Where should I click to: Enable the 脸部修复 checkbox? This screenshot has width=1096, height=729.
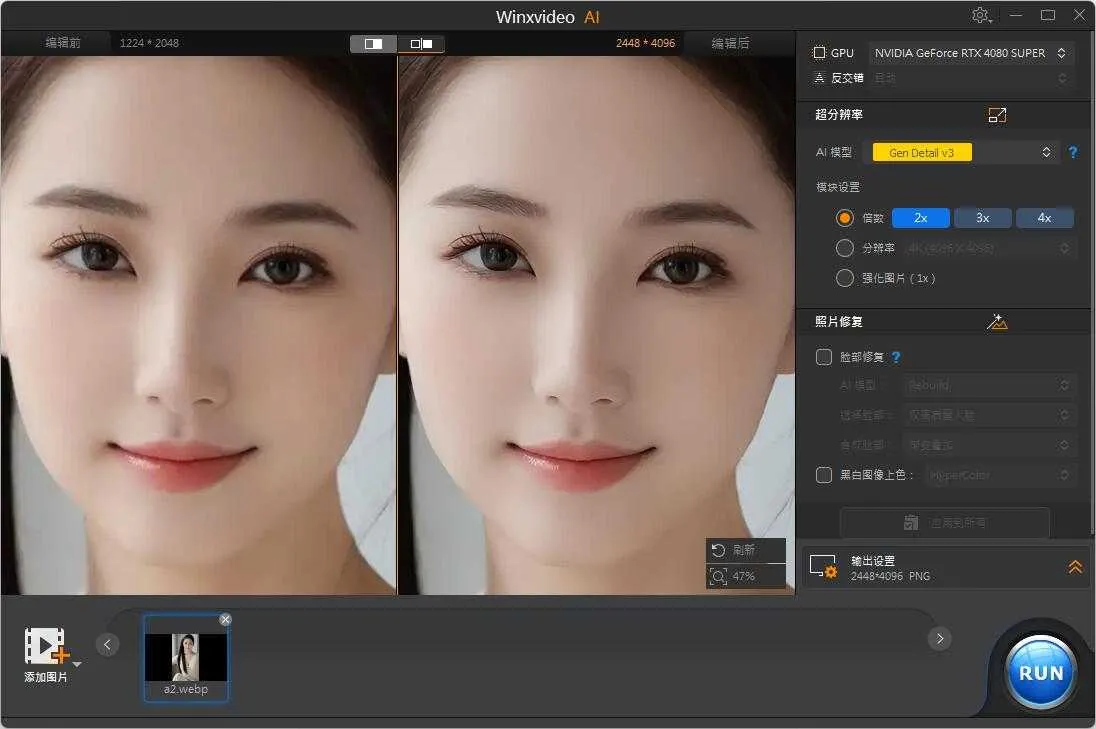click(x=823, y=357)
